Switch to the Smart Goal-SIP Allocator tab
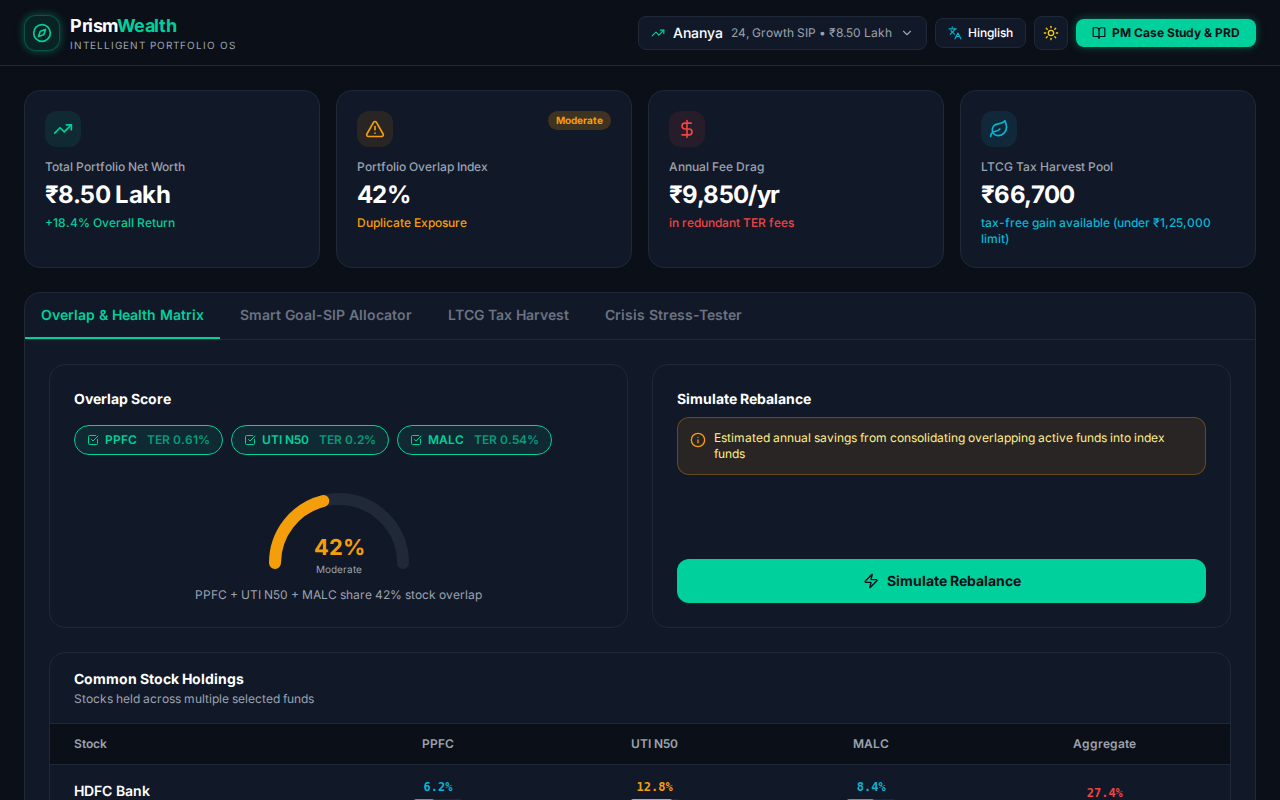Image resolution: width=1280 pixels, height=800 pixels. coord(326,315)
